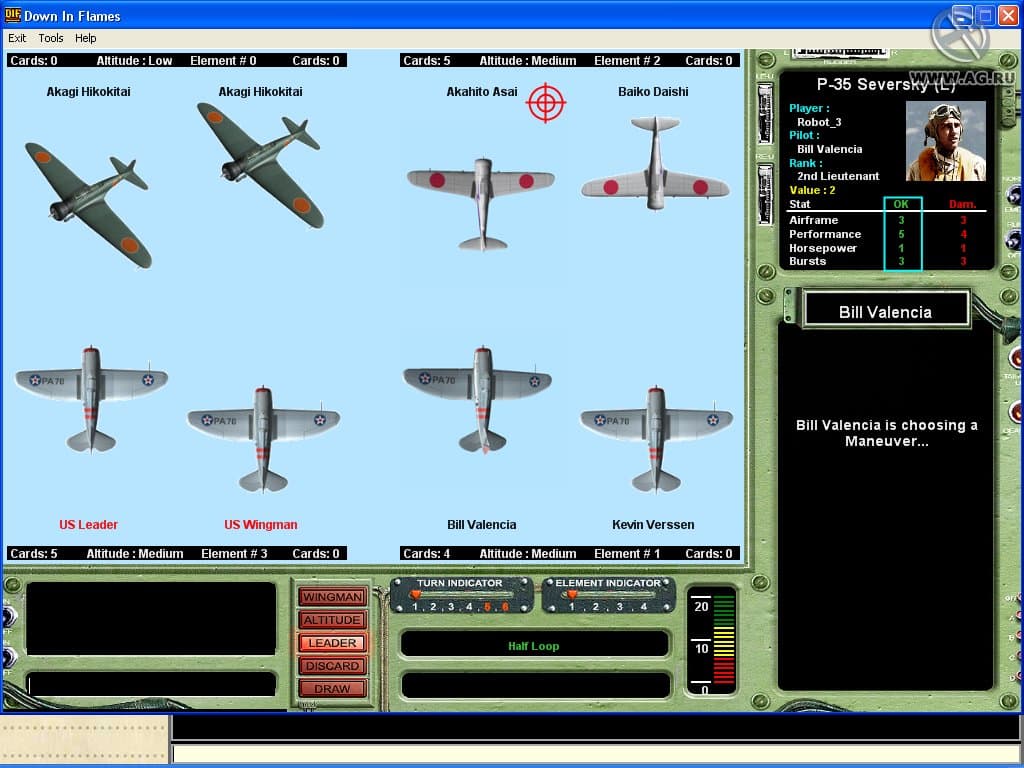
Task: Click the Horsepower stat row
Action: tap(886, 248)
